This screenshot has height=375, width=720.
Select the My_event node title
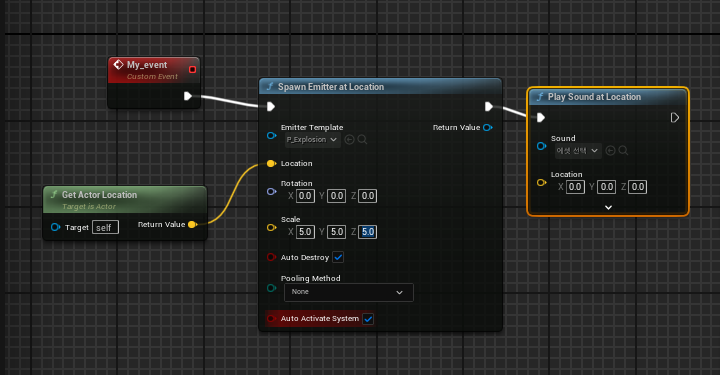tap(147, 65)
